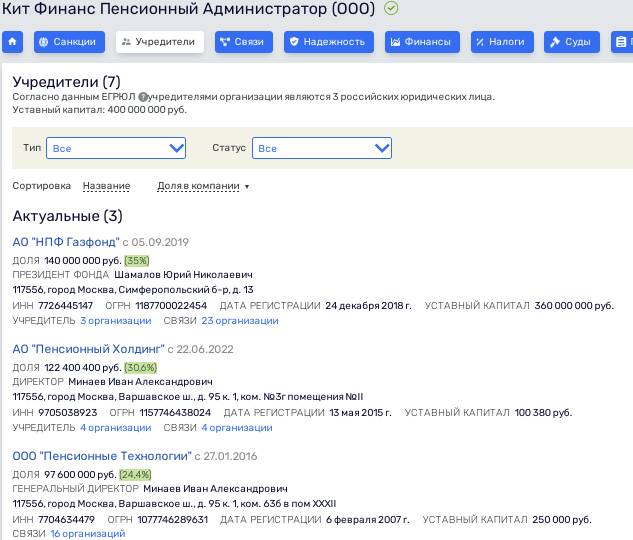Screen dimensions: 633x540
Task: Sort founders by Название
Action: tap(106, 186)
